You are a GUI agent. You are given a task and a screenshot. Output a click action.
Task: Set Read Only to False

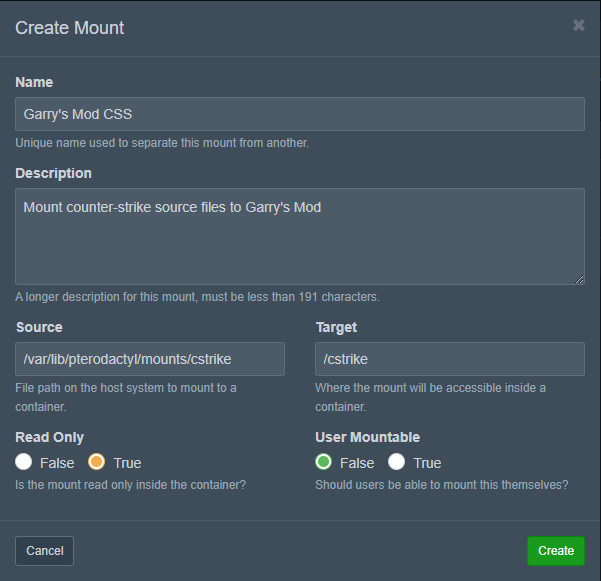[x=24, y=463]
